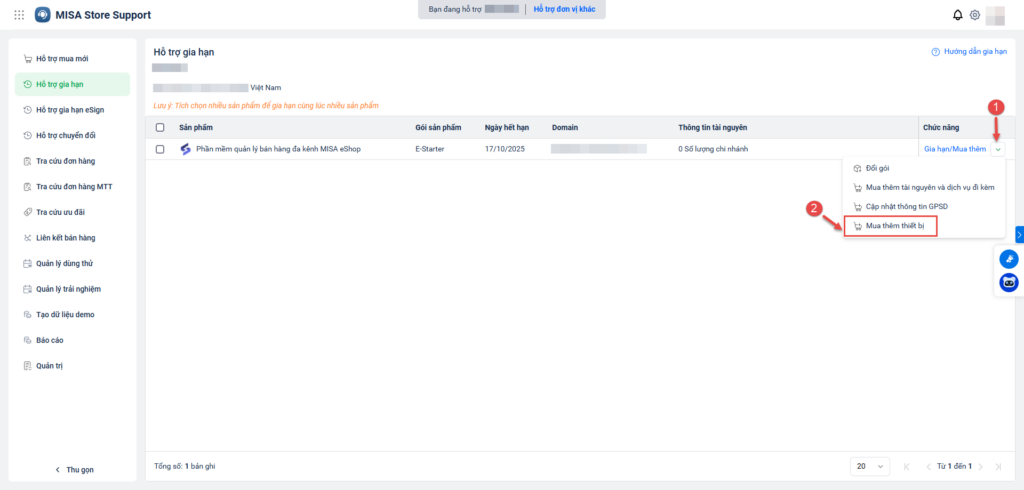Click the 0 Số lượng chi nhánh cell
This screenshot has width=1024, height=490.
click(713, 149)
